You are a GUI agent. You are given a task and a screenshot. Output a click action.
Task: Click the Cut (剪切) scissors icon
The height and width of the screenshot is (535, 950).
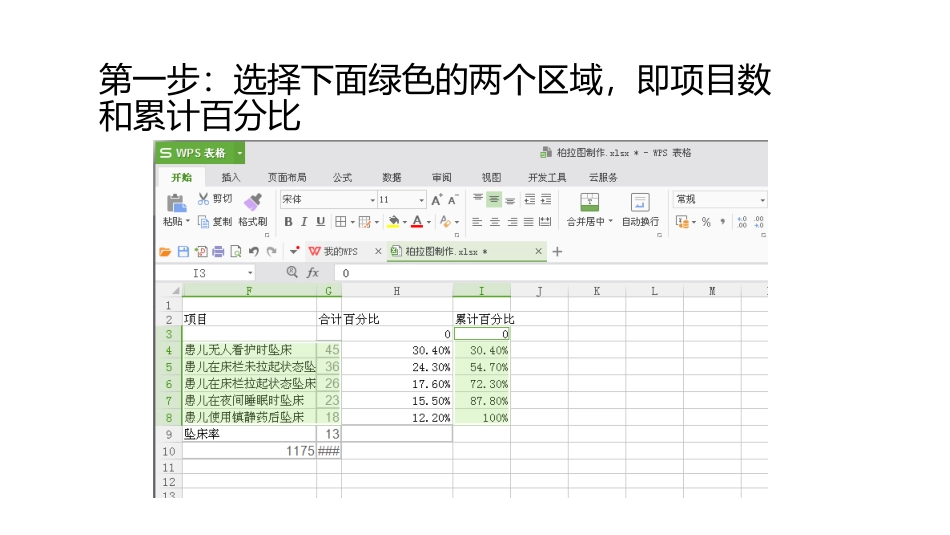[204, 199]
